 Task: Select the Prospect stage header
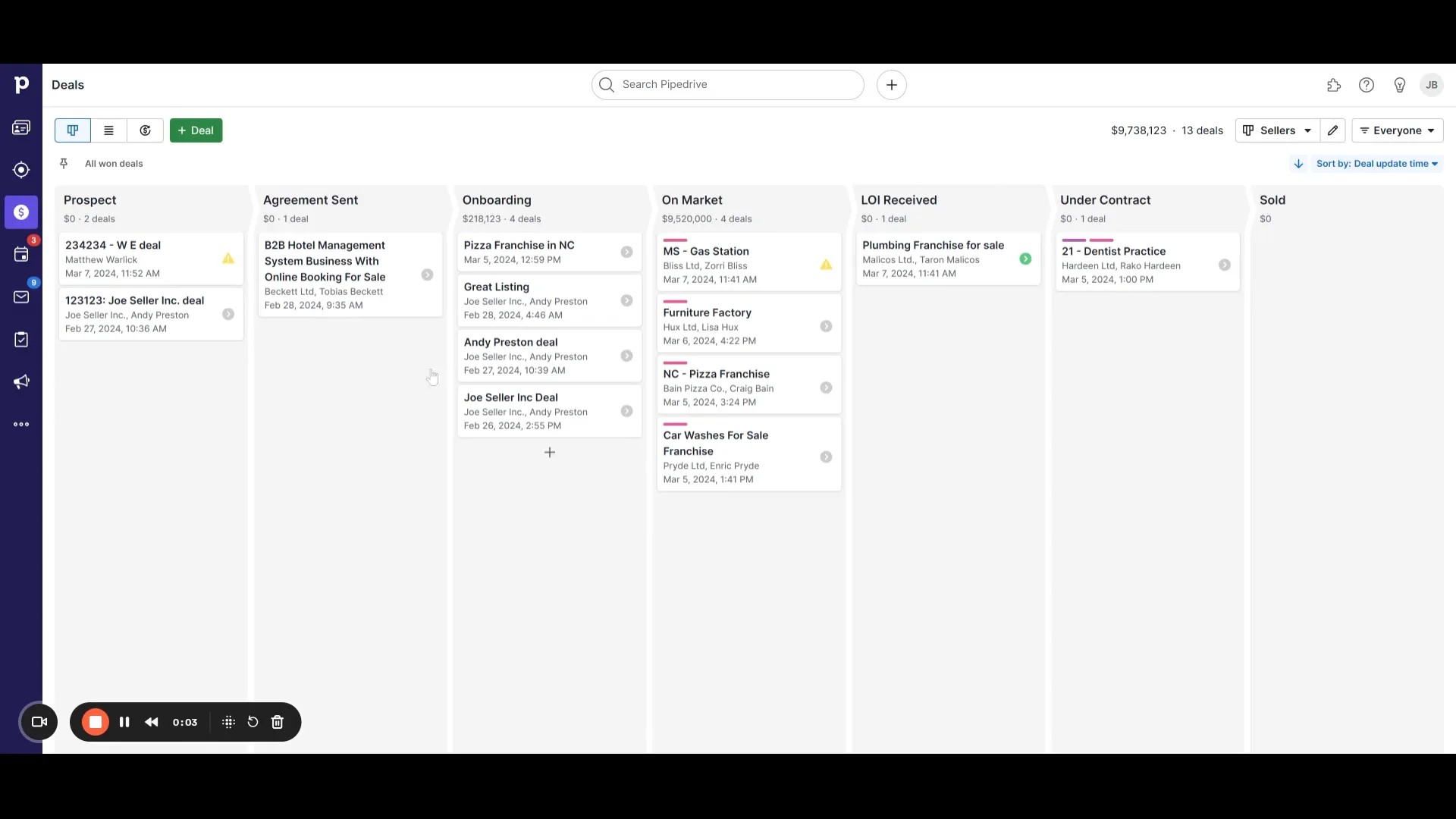click(90, 200)
